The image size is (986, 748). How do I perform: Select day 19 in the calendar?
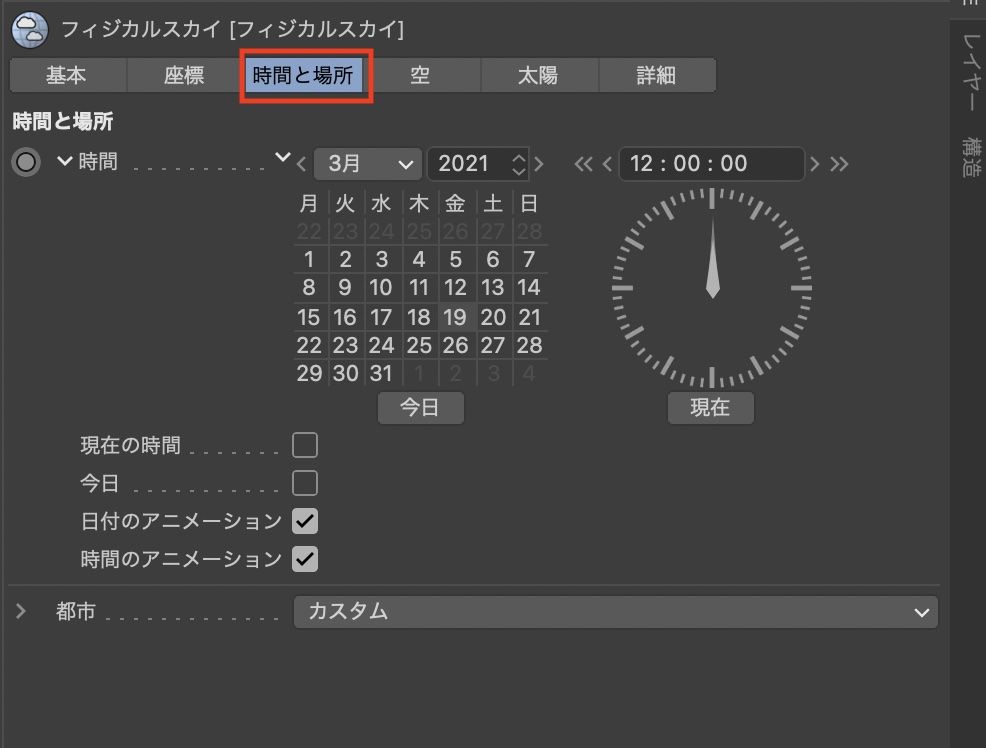point(455,318)
